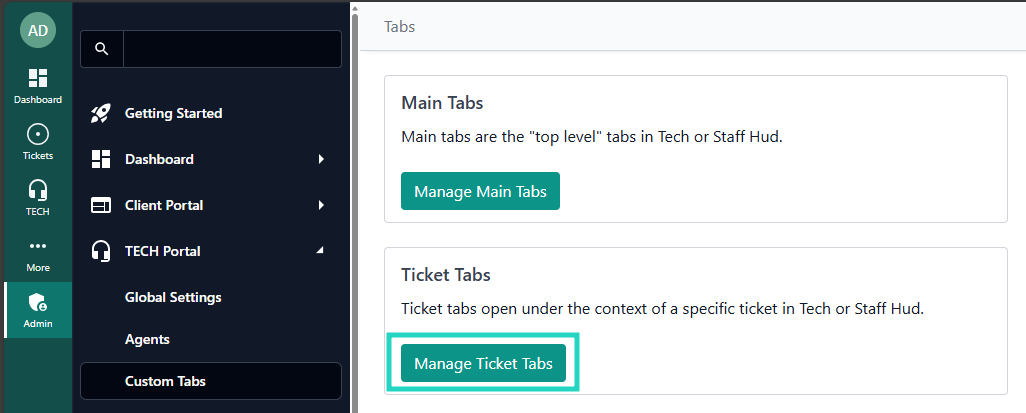The width and height of the screenshot is (1026, 413).
Task: Click the AD user avatar
Action: (x=38, y=30)
